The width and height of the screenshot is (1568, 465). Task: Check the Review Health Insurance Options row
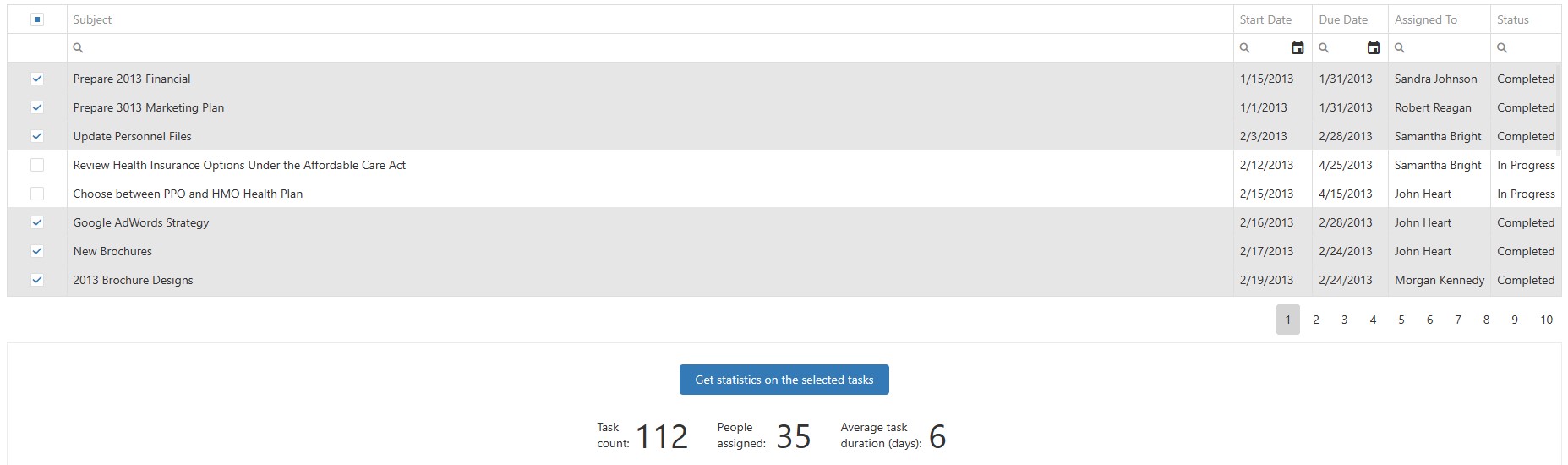[x=37, y=165]
